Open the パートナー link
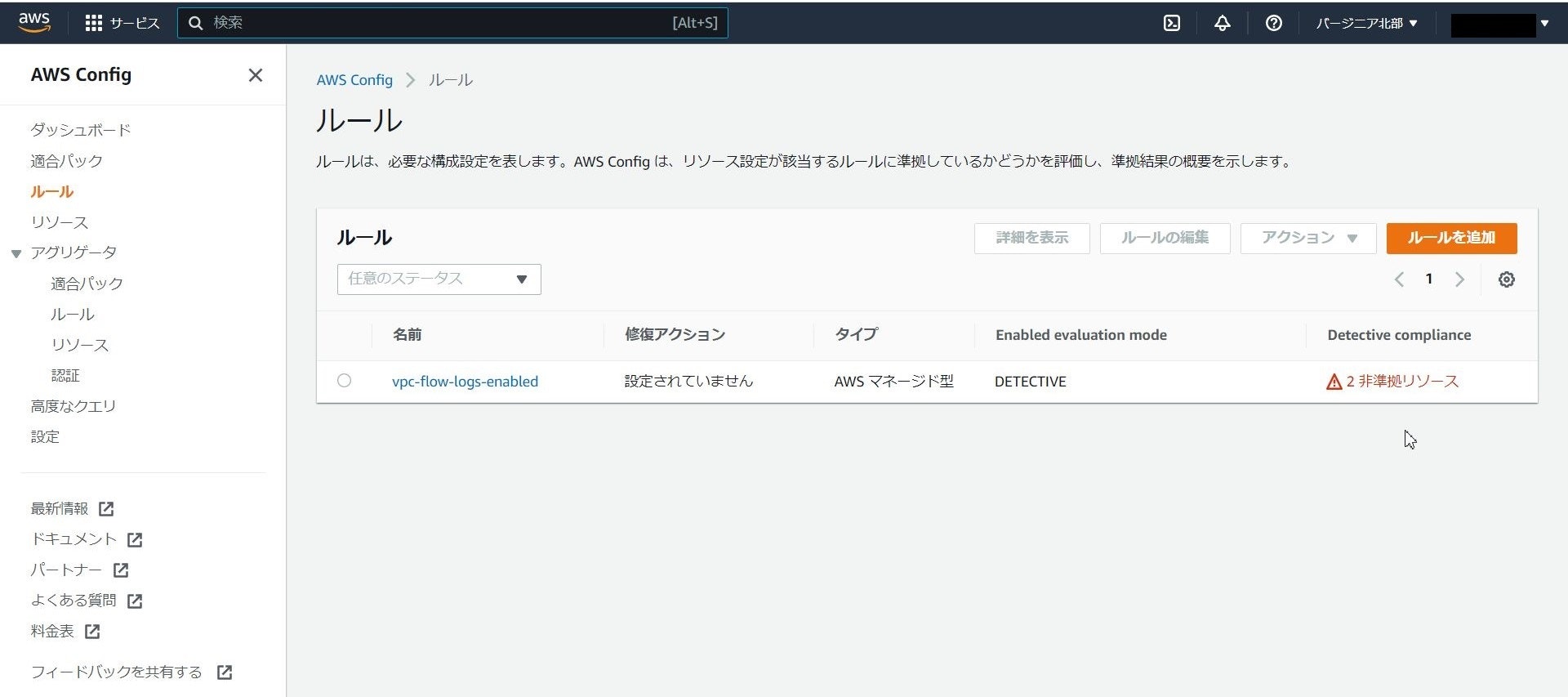1568x697 pixels. (x=66, y=570)
